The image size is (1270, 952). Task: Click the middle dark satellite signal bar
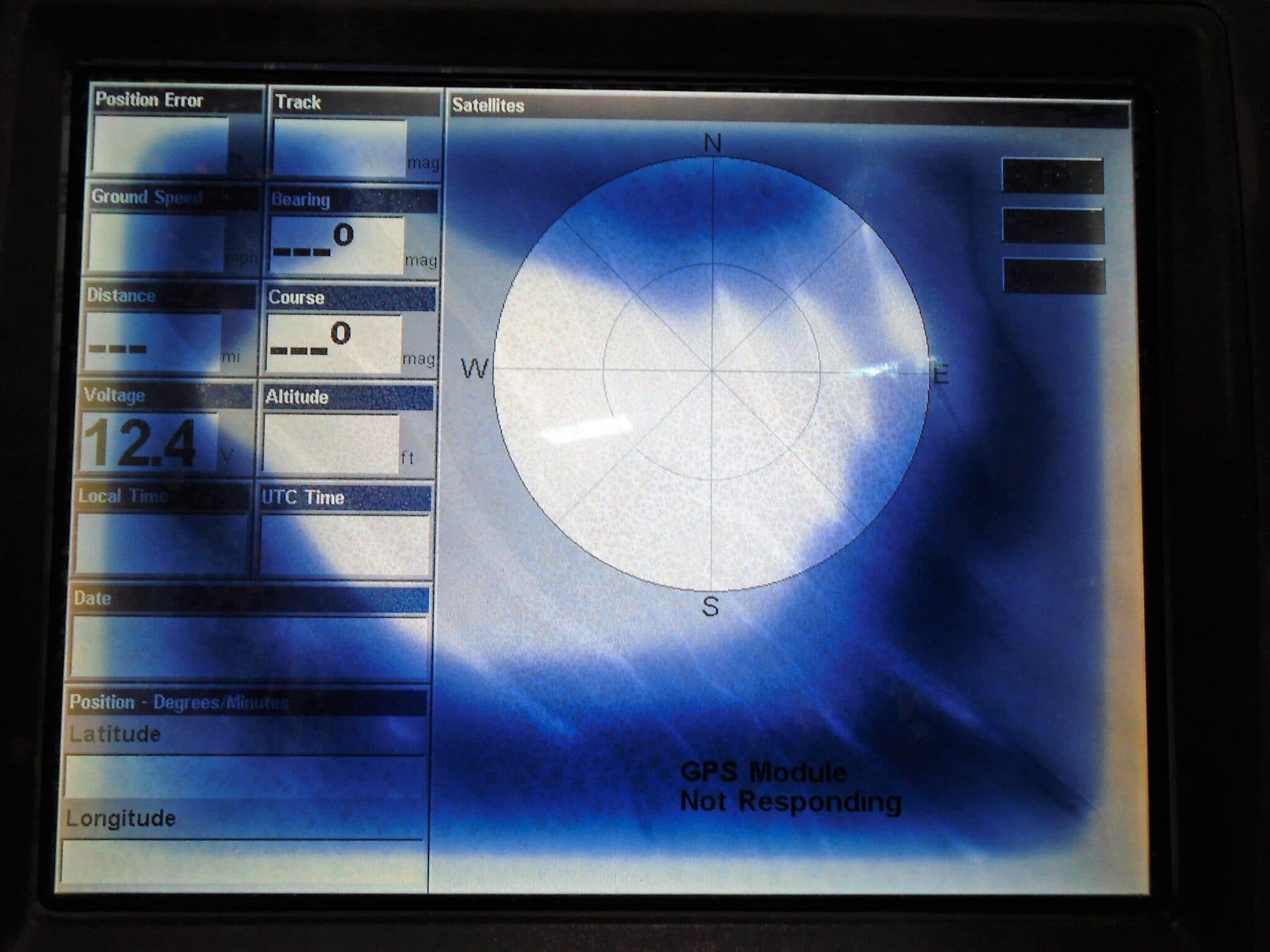pos(1054,226)
